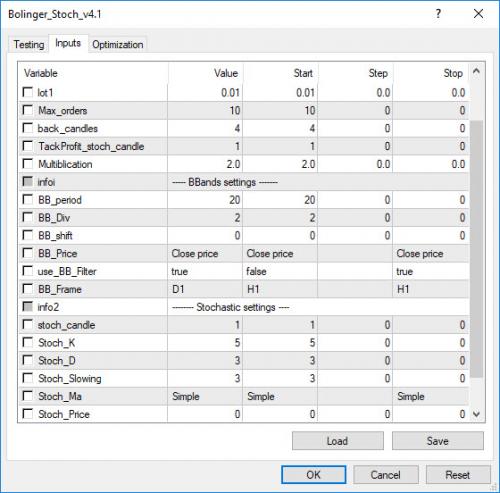The width and height of the screenshot is (500, 493).
Task: Click the Multiblication value field 2.0
Action: coord(205,164)
